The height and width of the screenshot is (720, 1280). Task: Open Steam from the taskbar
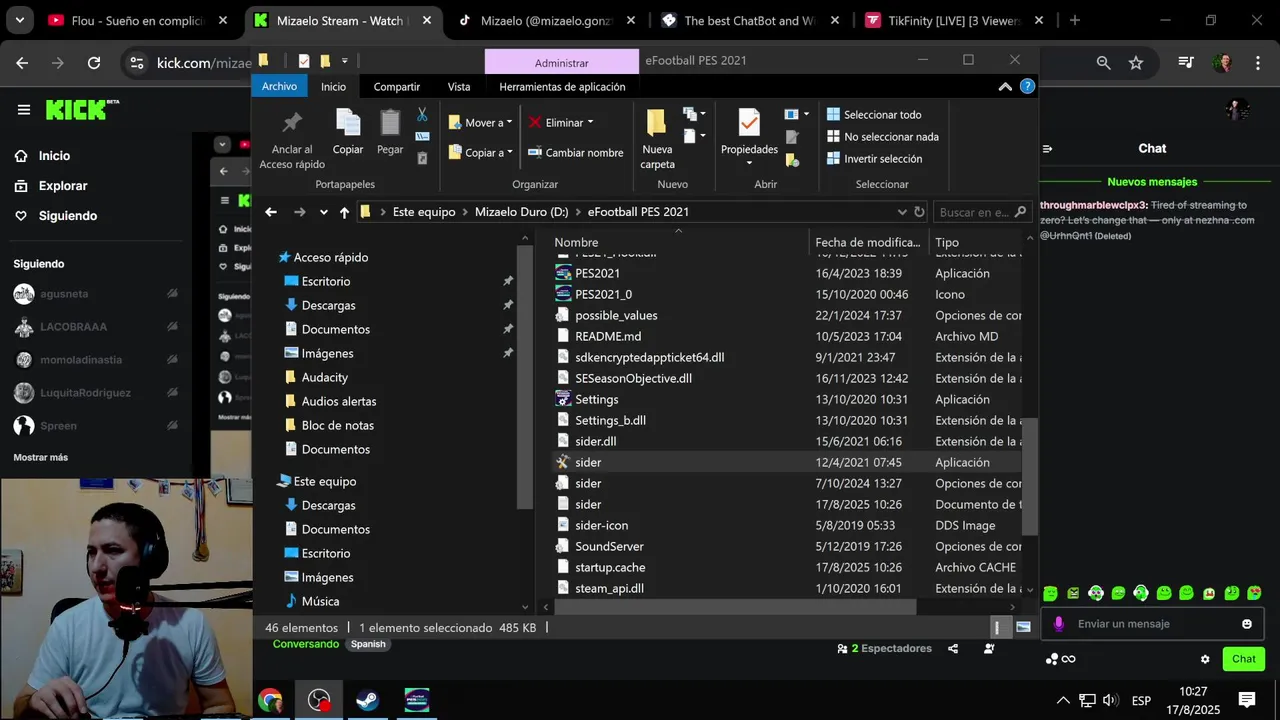[x=367, y=700]
